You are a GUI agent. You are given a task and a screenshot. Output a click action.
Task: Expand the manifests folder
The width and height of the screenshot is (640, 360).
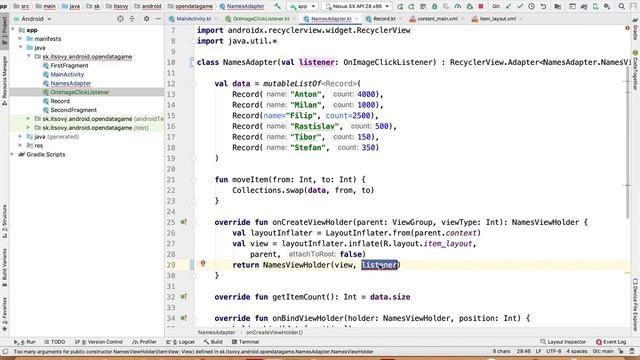tap(20, 39)
